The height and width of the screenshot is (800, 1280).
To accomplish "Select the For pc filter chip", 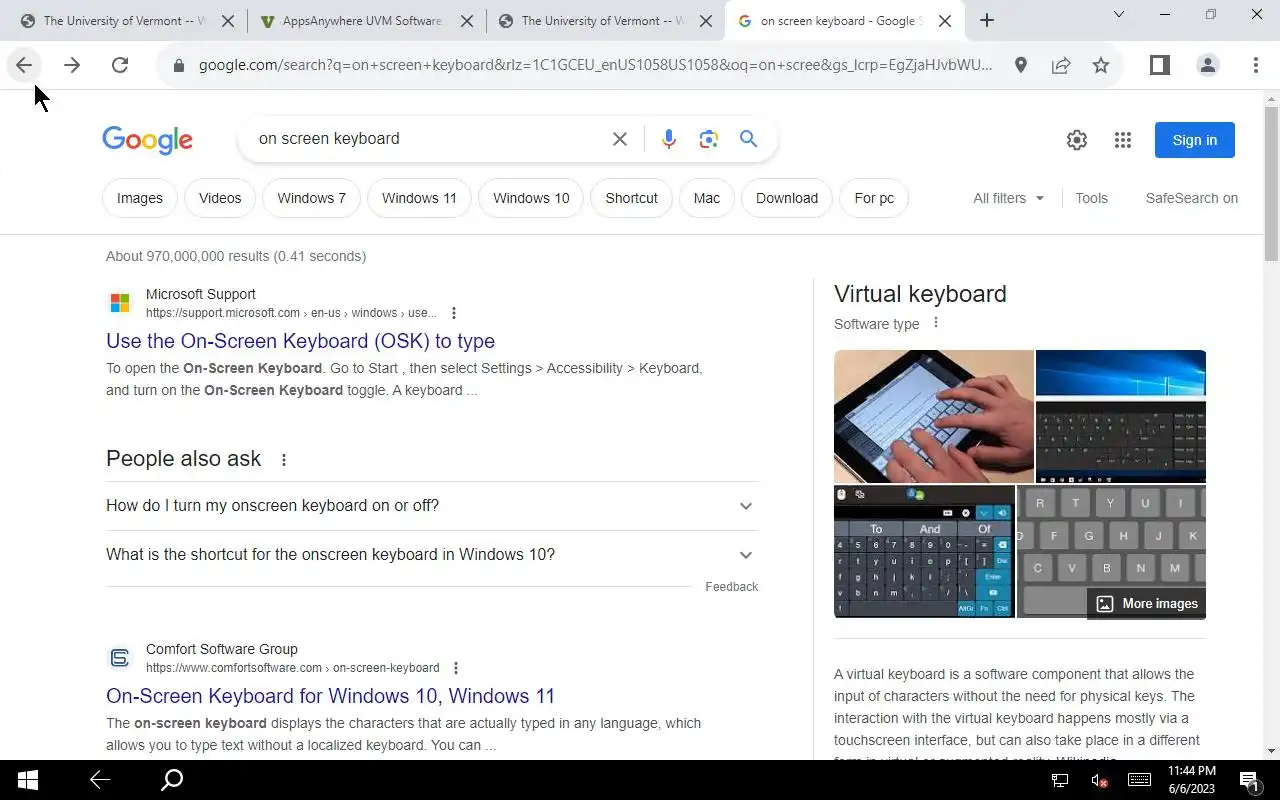I will pyautogui.click(x=874, y=198).
